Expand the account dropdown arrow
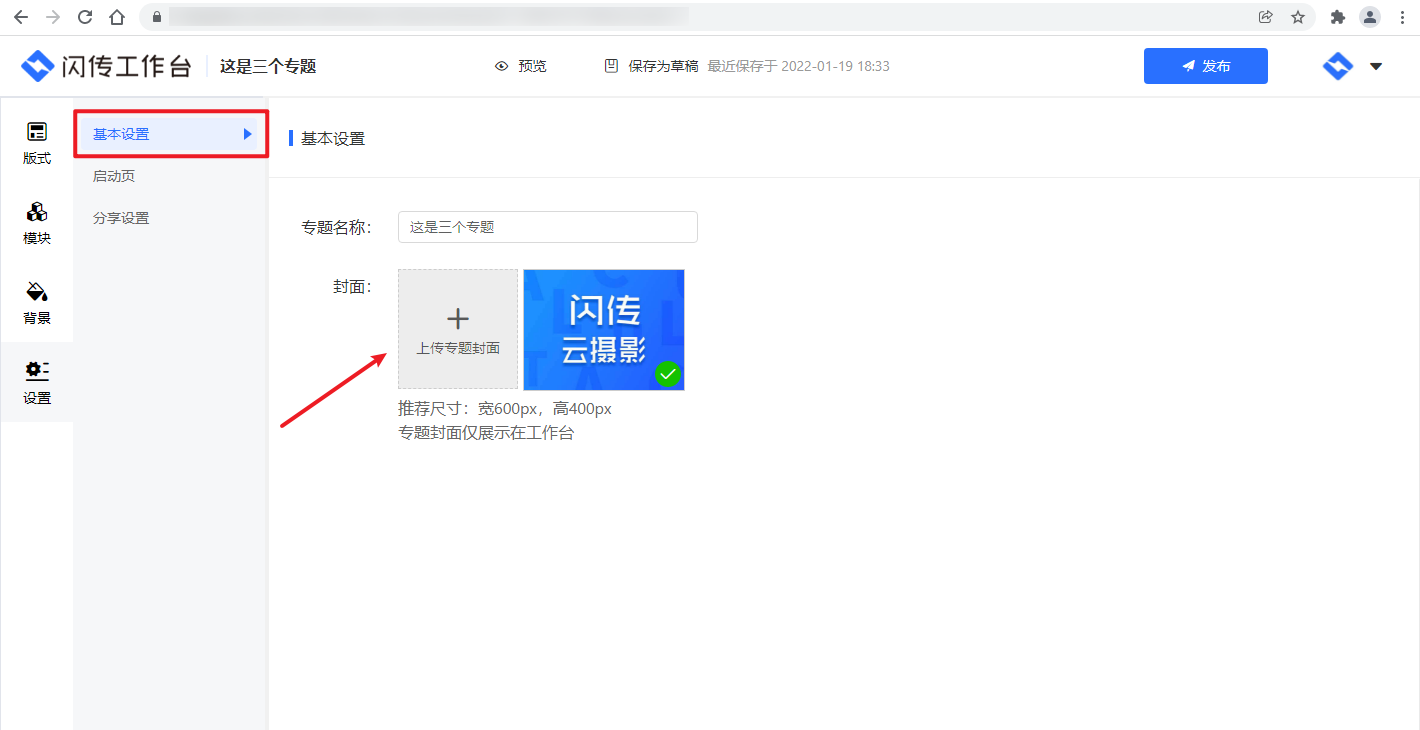The height and width of the screenshot is (730, 1420). [x=1376, y=67]
